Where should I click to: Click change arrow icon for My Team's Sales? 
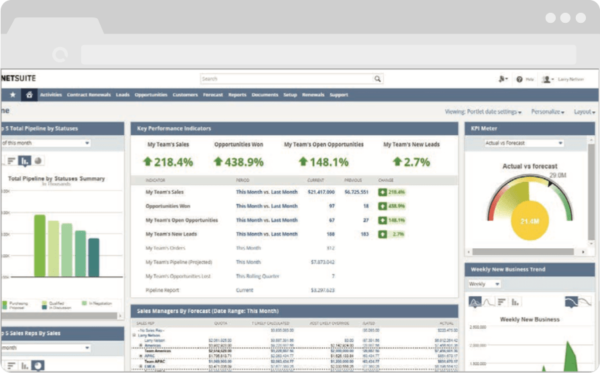(382, 192)
